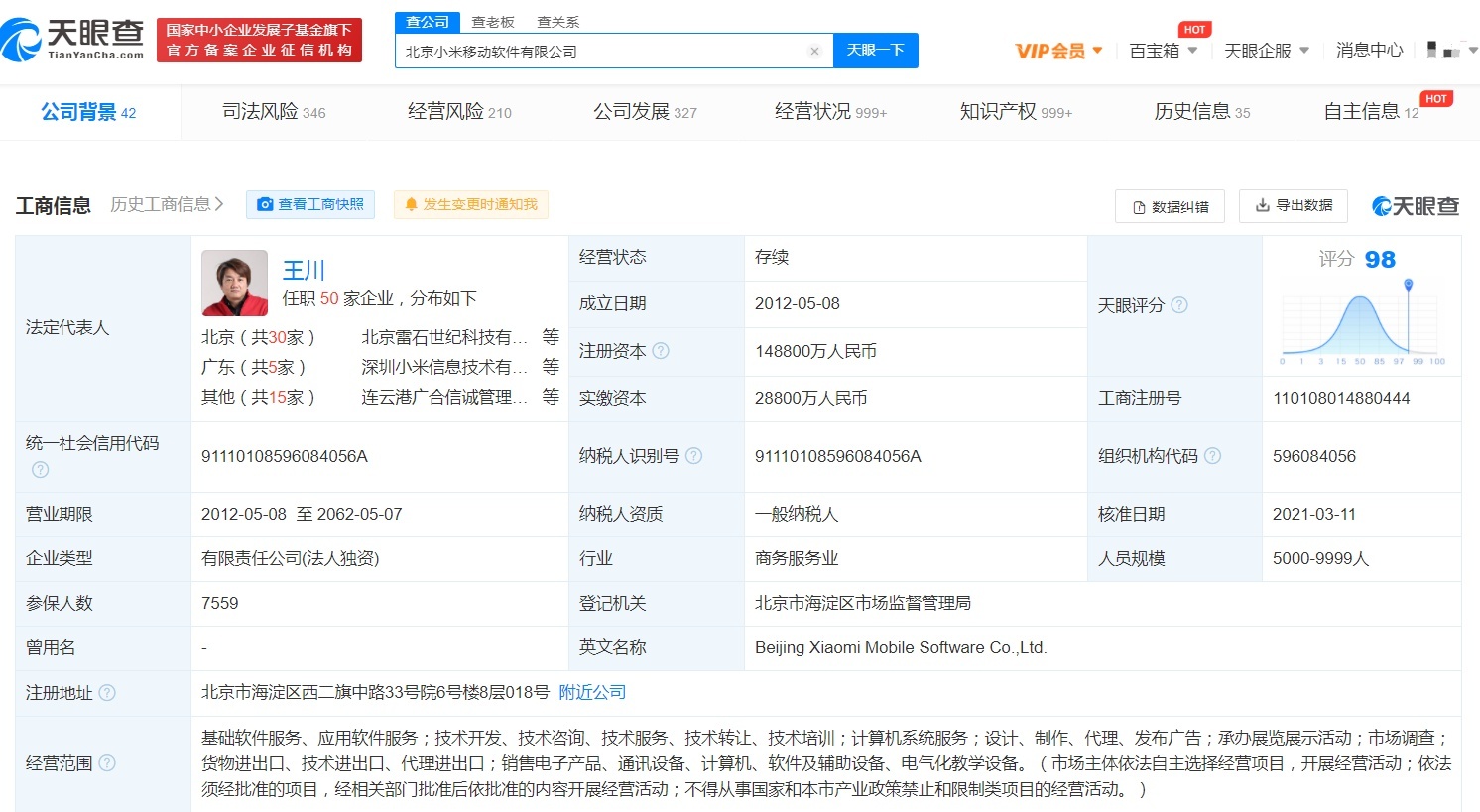Select the 历史信息 35 tab

coord(1201,112)
